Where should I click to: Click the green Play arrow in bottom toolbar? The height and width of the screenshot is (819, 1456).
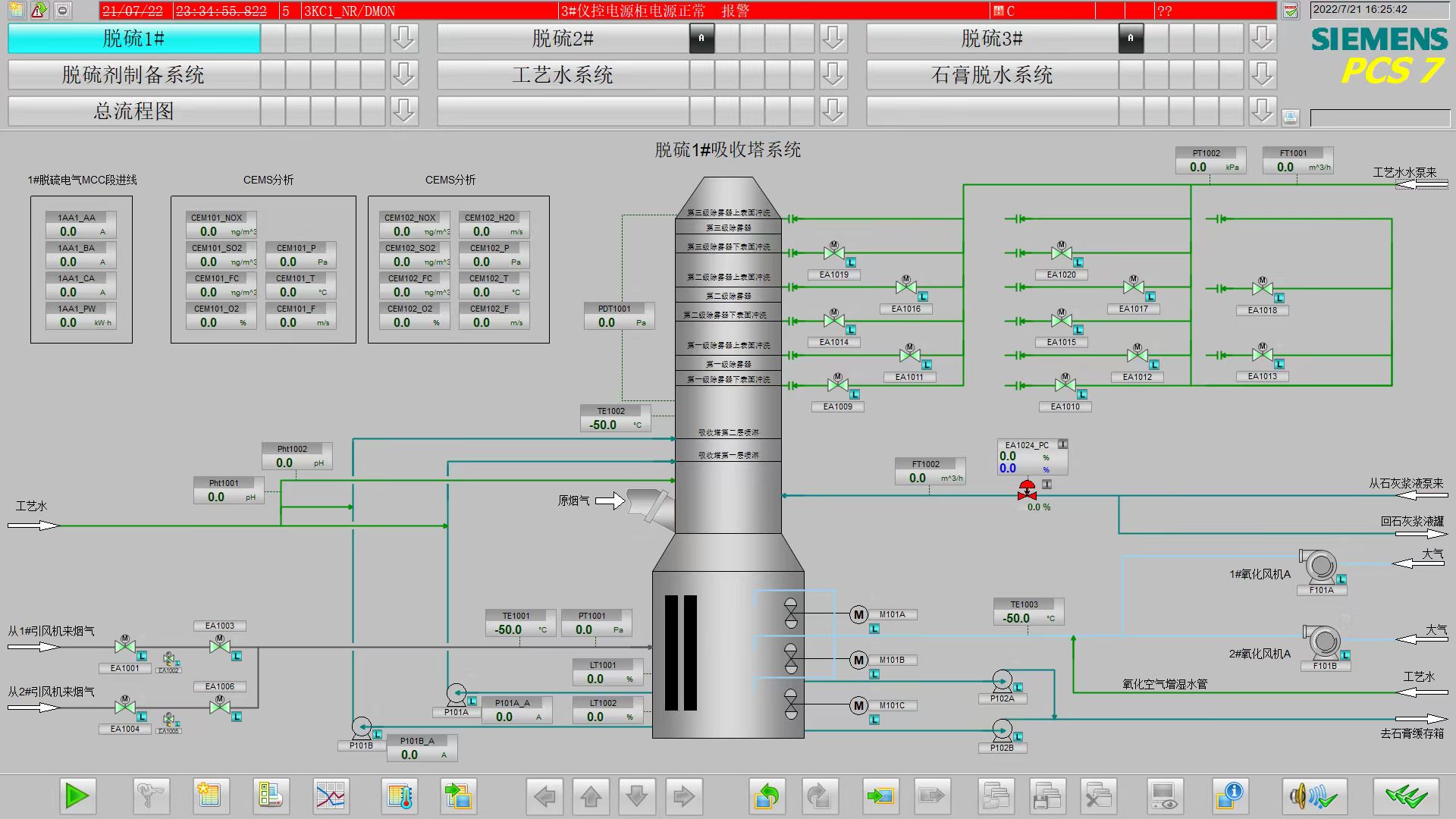[77, 795]
